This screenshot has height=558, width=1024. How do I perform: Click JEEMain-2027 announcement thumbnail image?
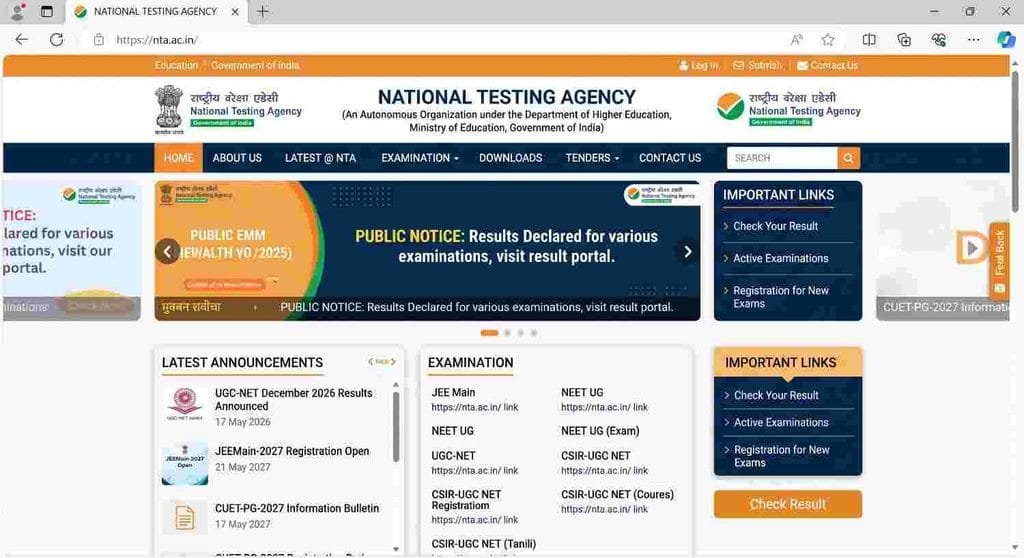point(185,463)
